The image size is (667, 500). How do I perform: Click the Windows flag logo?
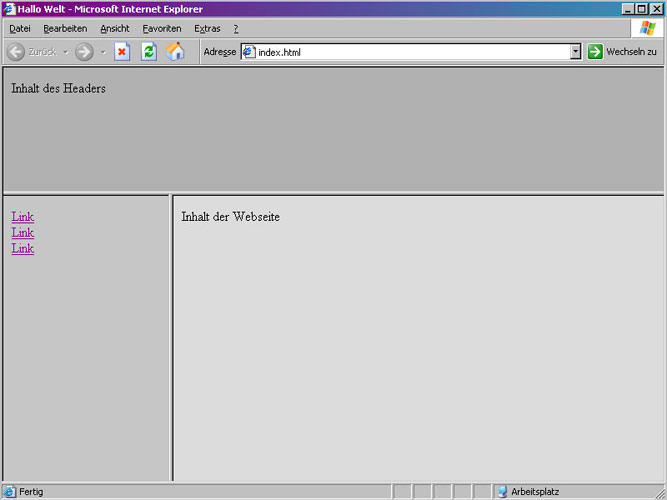(x=647, y=29)
